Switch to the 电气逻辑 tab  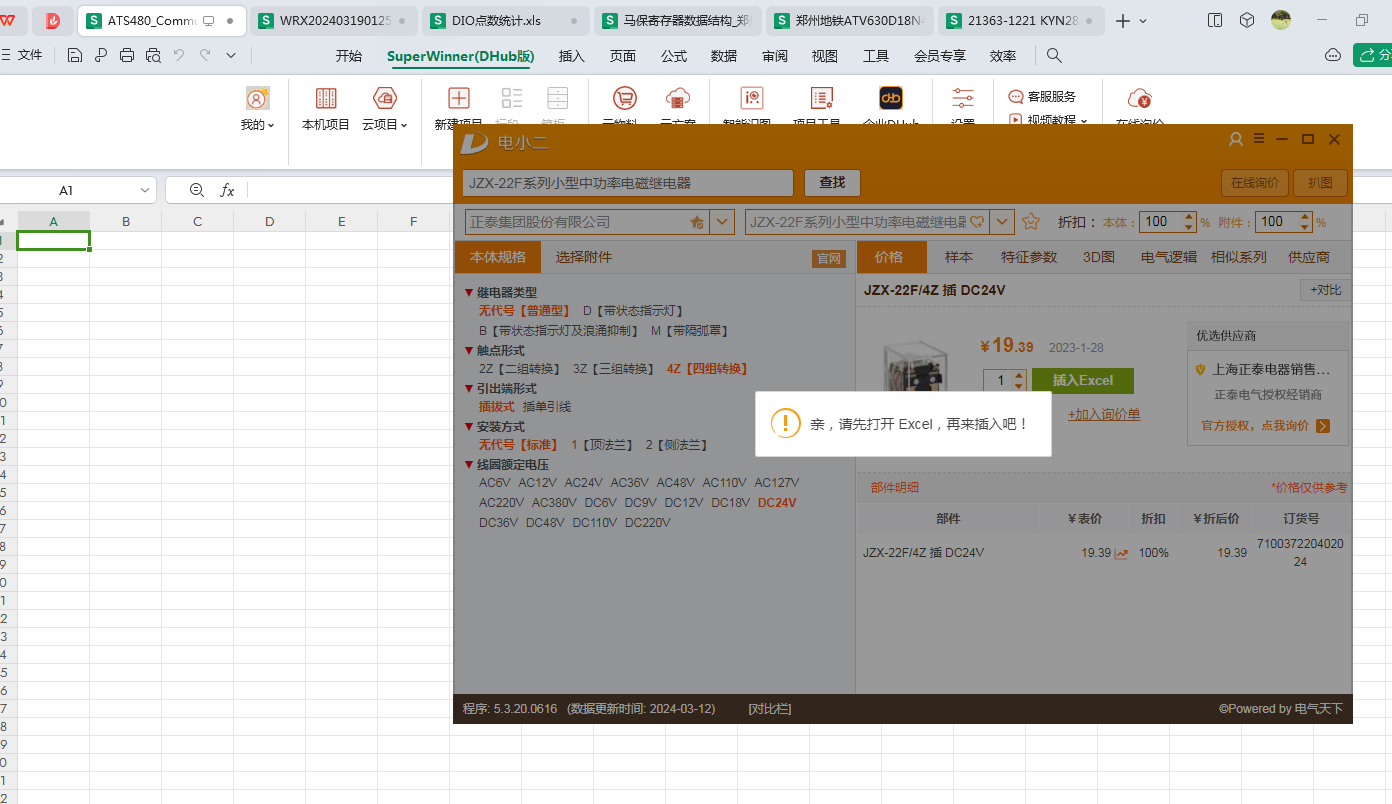pos(1169,257)
